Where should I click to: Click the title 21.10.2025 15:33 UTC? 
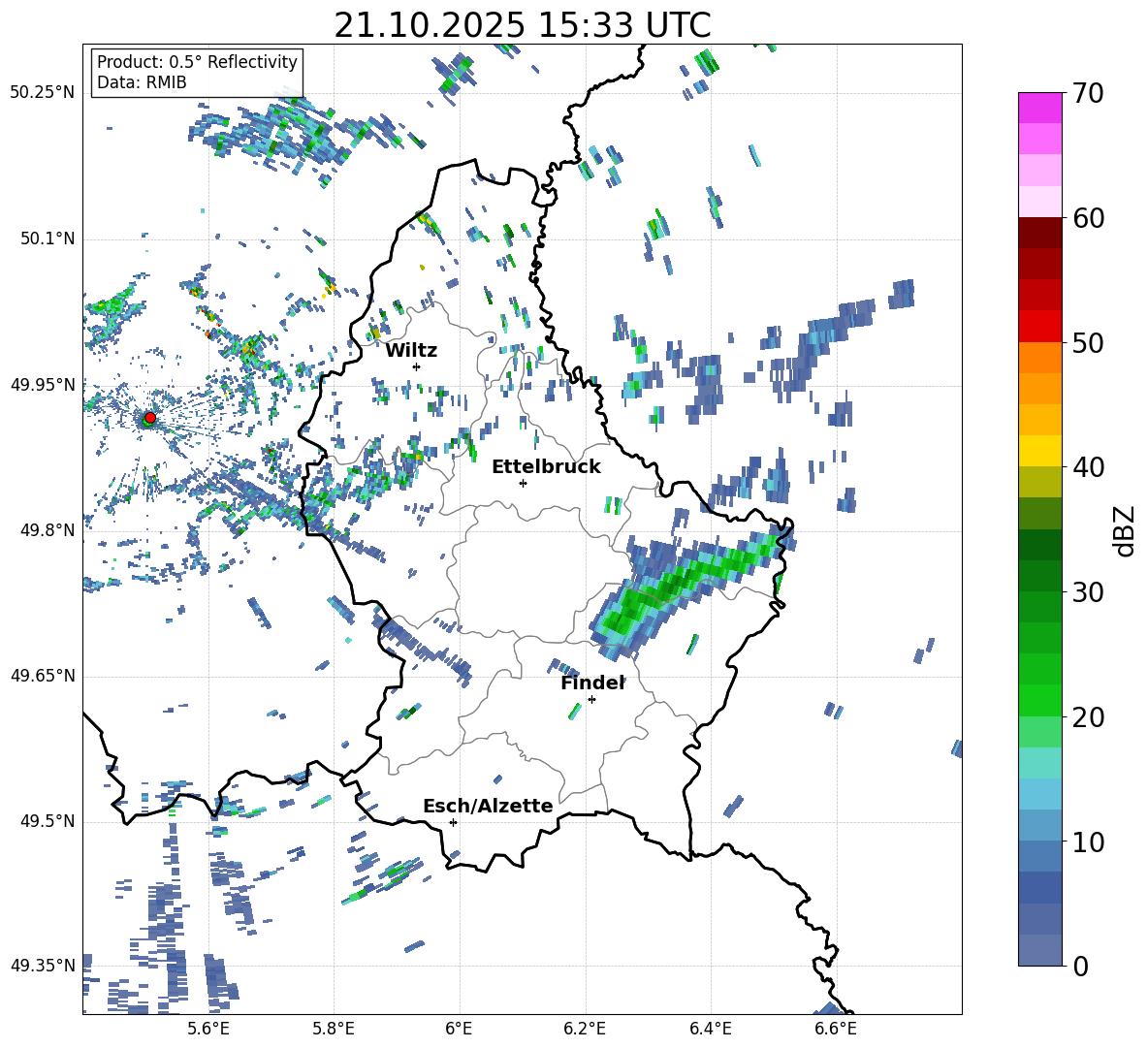(x=523, y=25)
